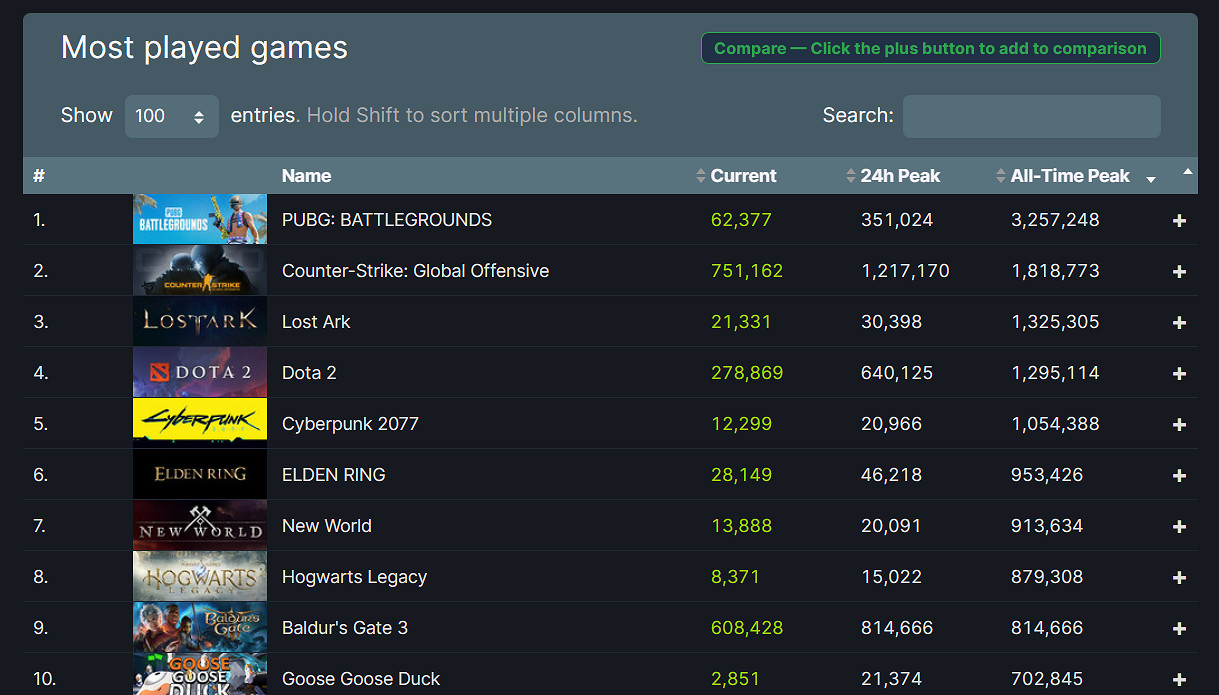Click the Elden Ring cover thumbnail

[199, 474]
